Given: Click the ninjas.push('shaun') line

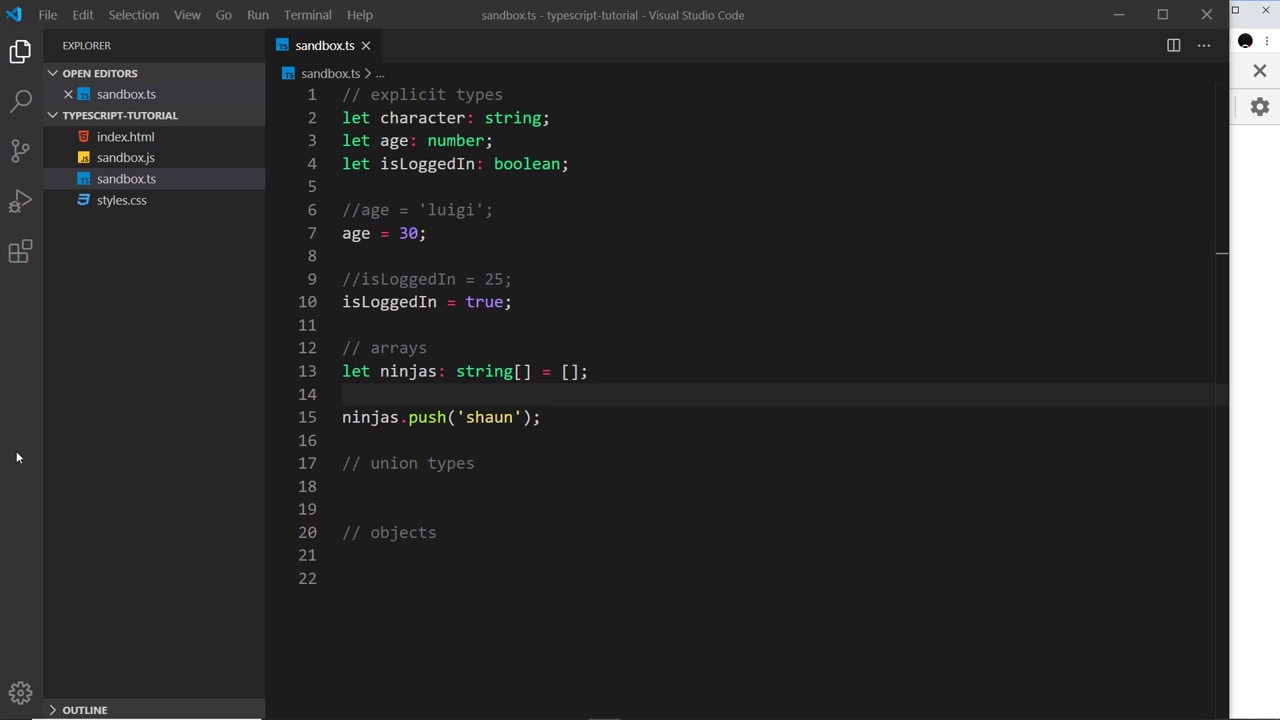Looking at the screenshot, I should [x=441, y=417].
